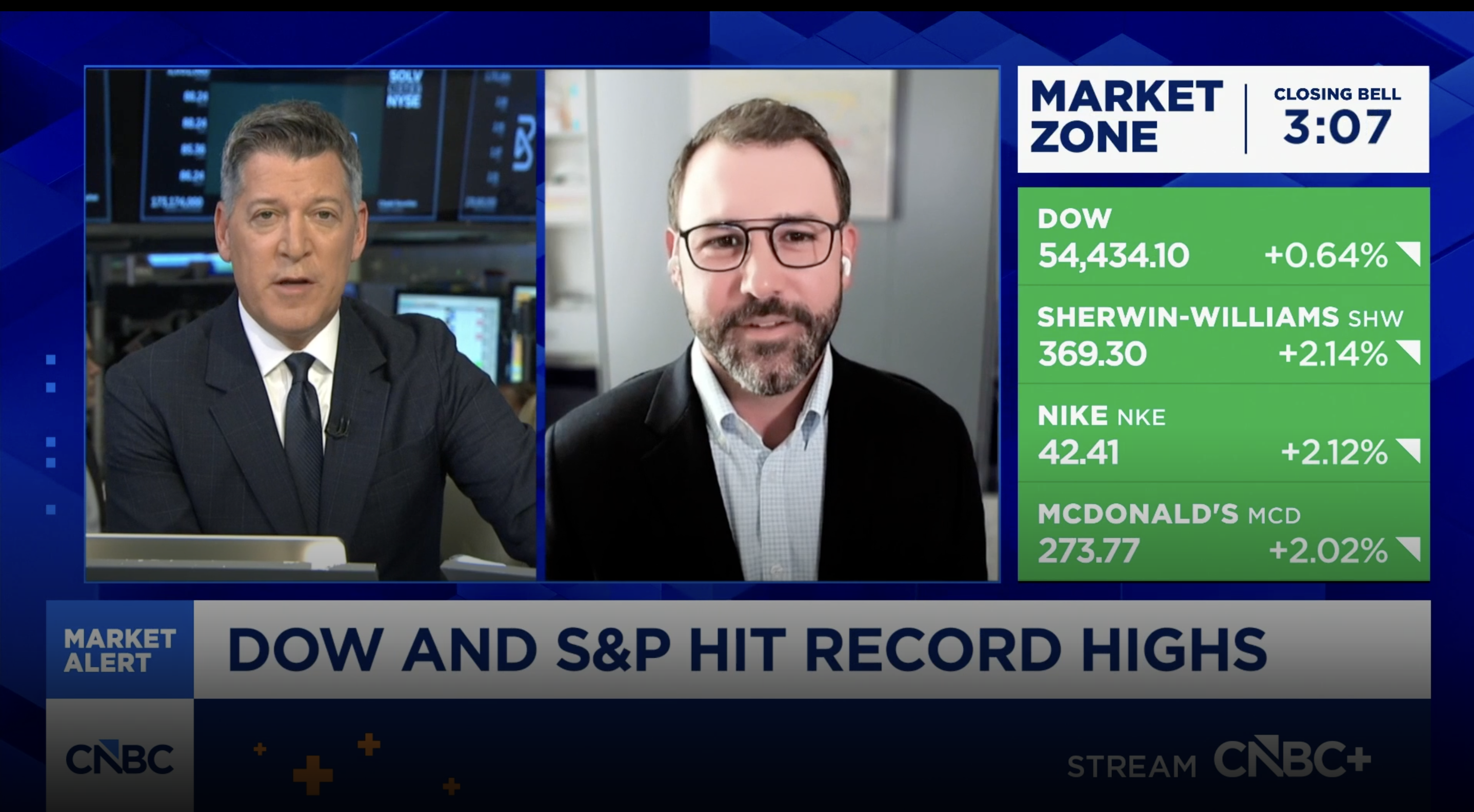Click the Nike change +2.12%
The width and height of the screenshot is (1474, 812).
[x=1334, y=452]
